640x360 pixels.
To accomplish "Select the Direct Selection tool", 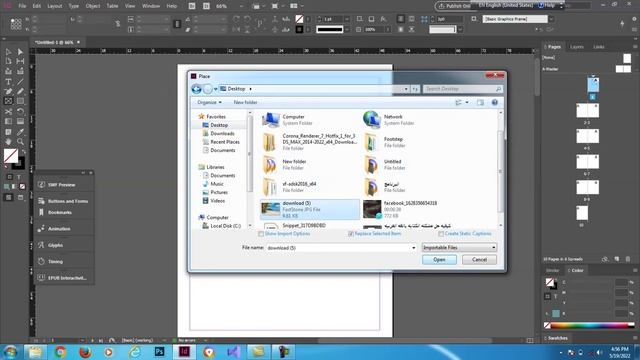I will coord(20,52).
